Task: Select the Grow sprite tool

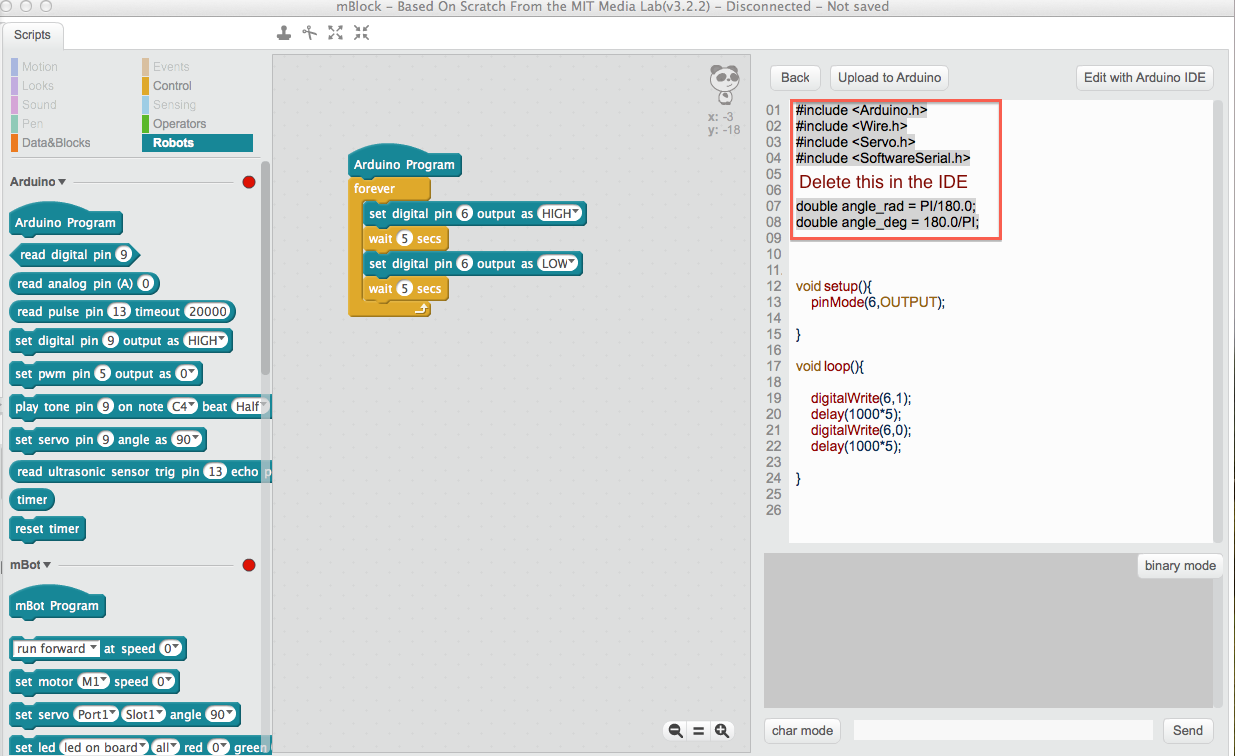Action: tap(336, 33)
